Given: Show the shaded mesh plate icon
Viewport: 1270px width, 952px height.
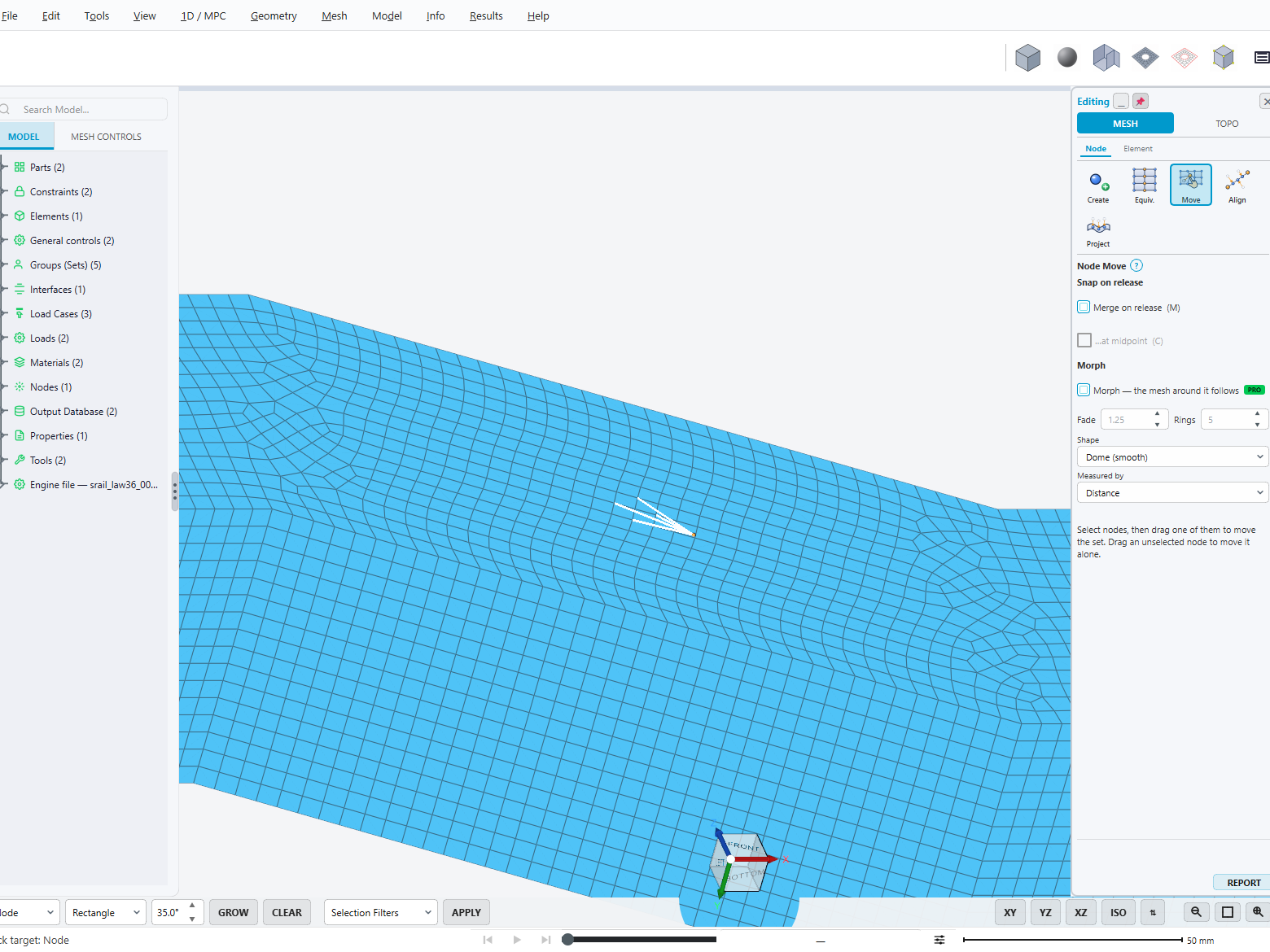Looking at the screenshot, I should tap(1145, 57).
